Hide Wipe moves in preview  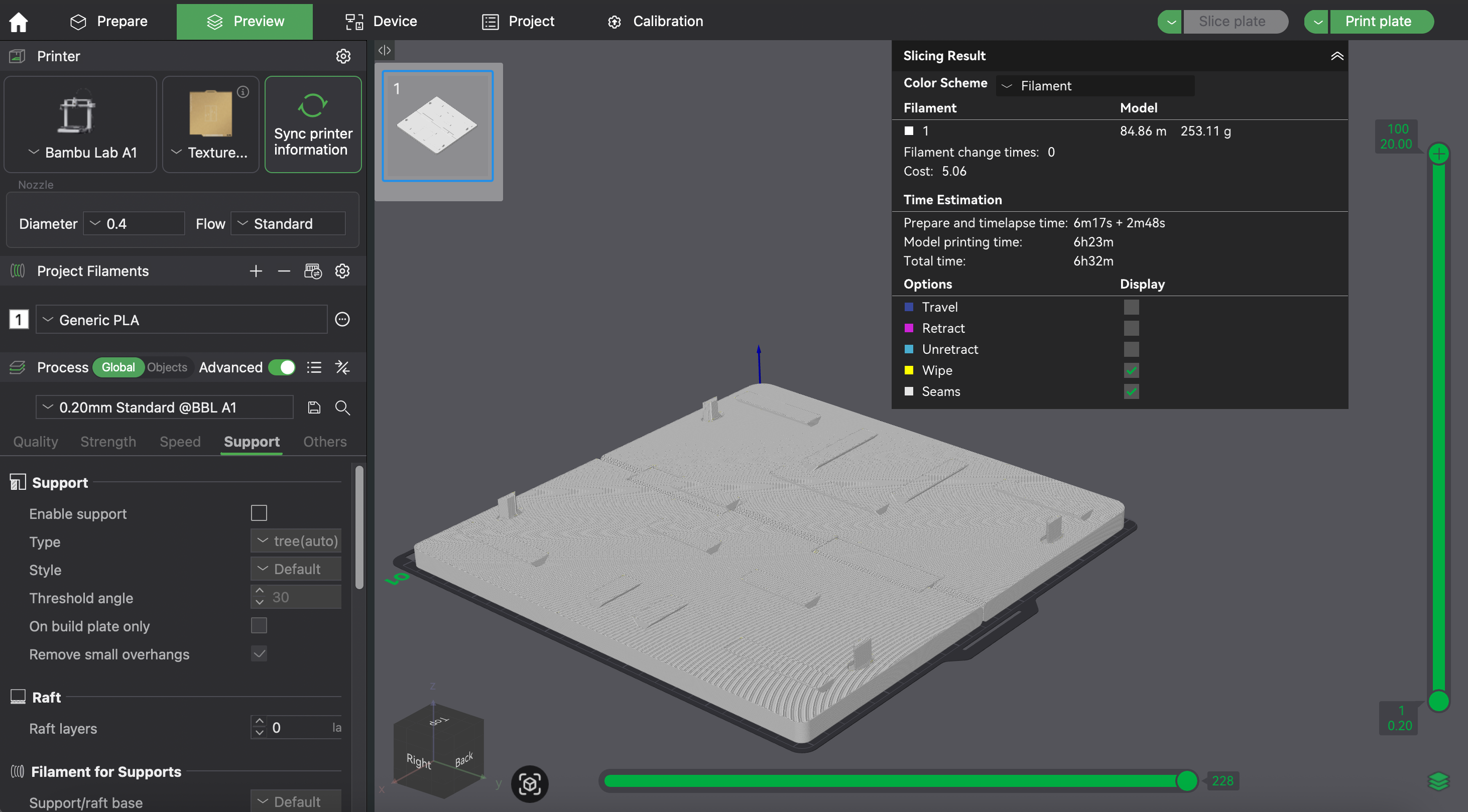point(1131,370)
